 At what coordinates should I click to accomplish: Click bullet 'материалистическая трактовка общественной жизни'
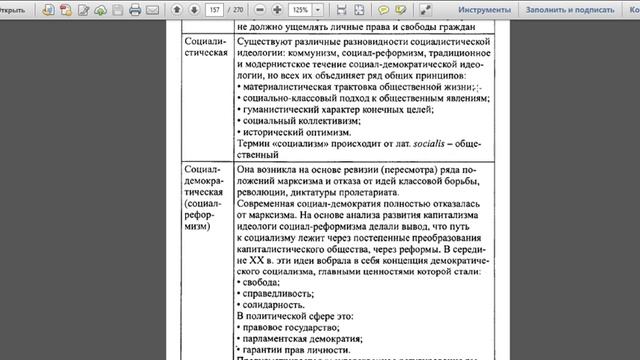tap(356, 87)
